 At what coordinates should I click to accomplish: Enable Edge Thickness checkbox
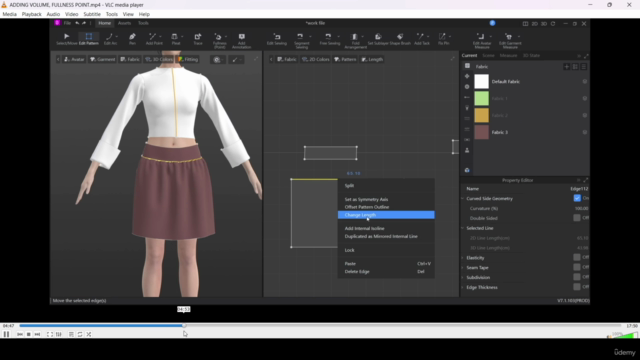577,287
